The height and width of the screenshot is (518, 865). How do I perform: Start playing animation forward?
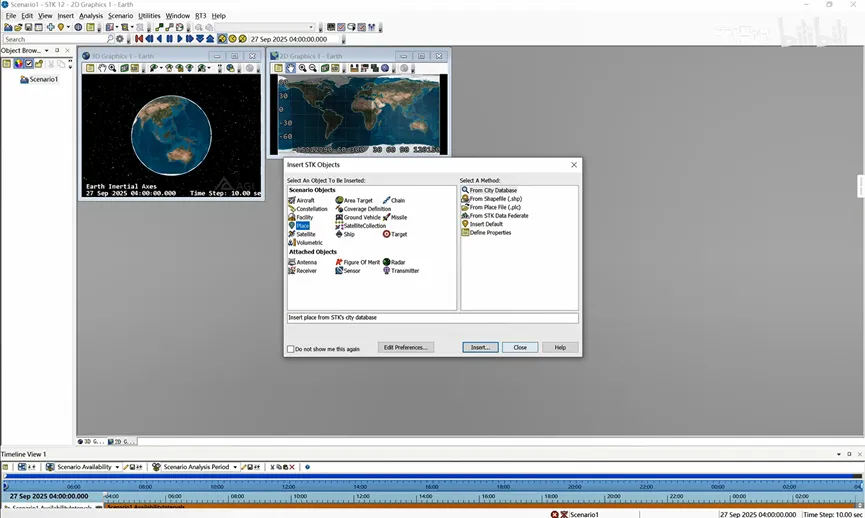[x=180, y=39]
